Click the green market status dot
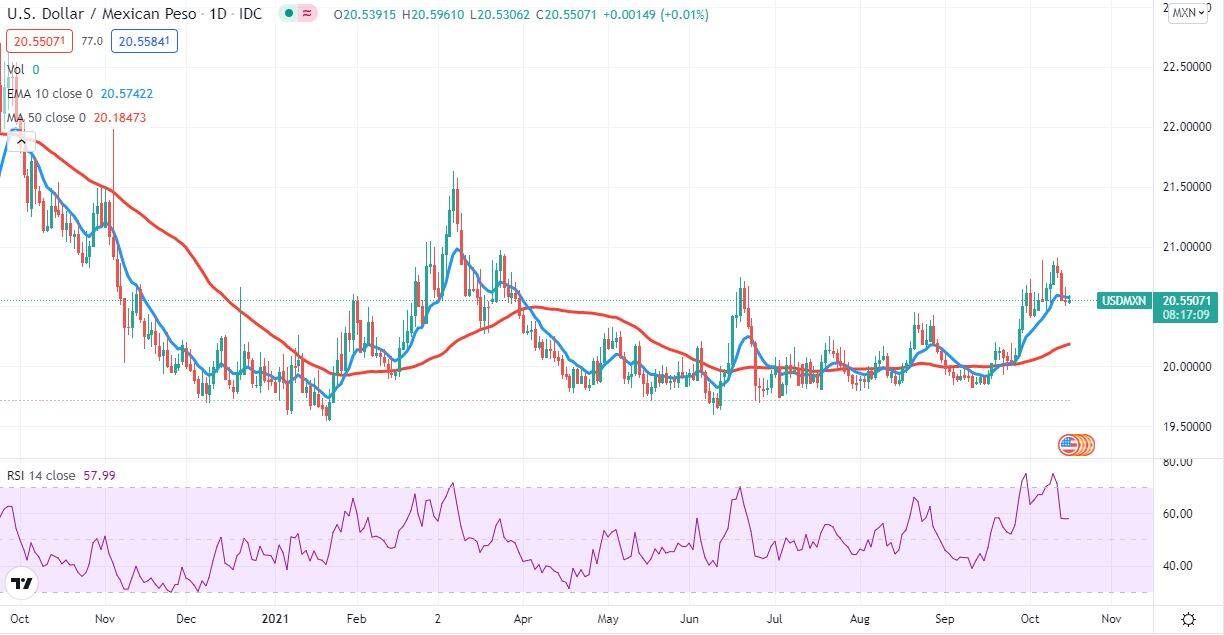This screenshot has width=1224, height=635. tap(288, 14)
